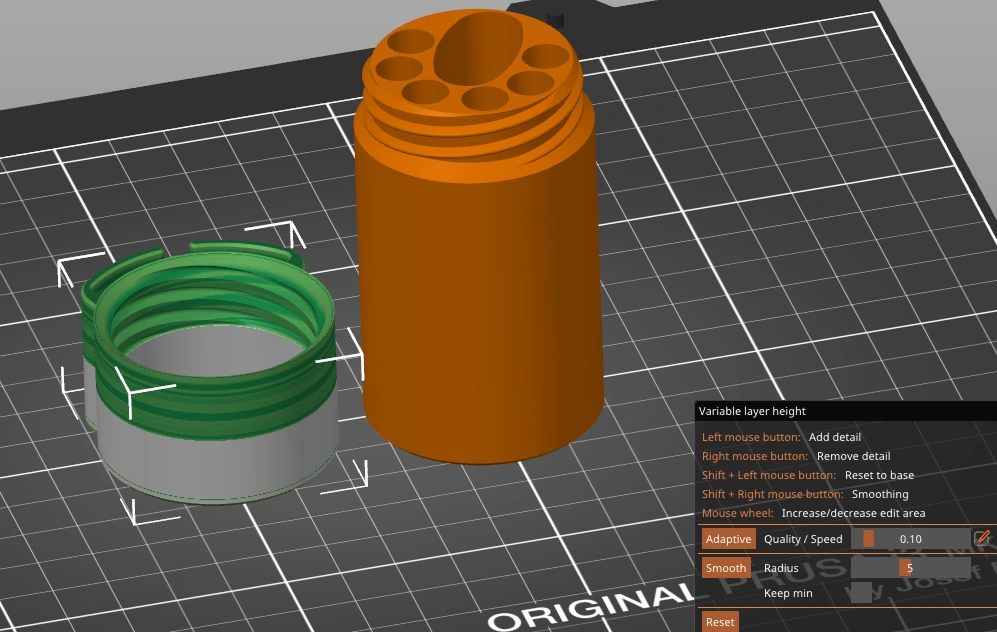The height and width of the screenshot is (632, 997).
Task: Click the 'Smoothing' hint text
Action: point(880,494)
